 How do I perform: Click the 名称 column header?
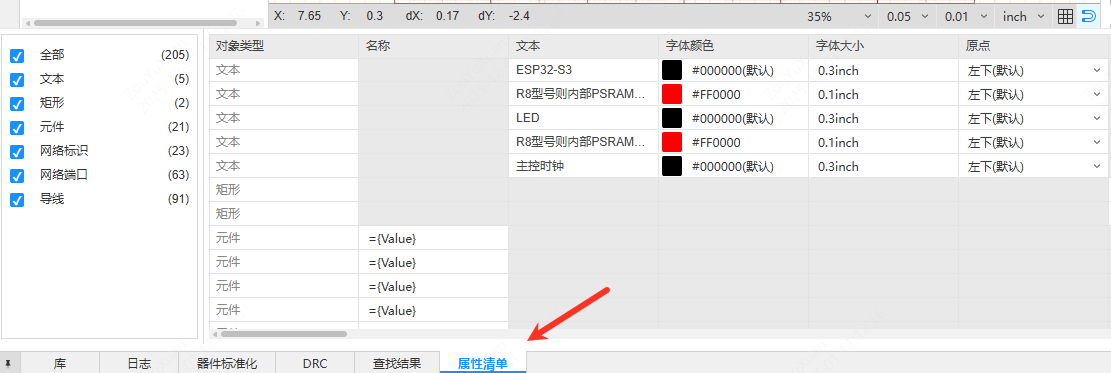434,46
